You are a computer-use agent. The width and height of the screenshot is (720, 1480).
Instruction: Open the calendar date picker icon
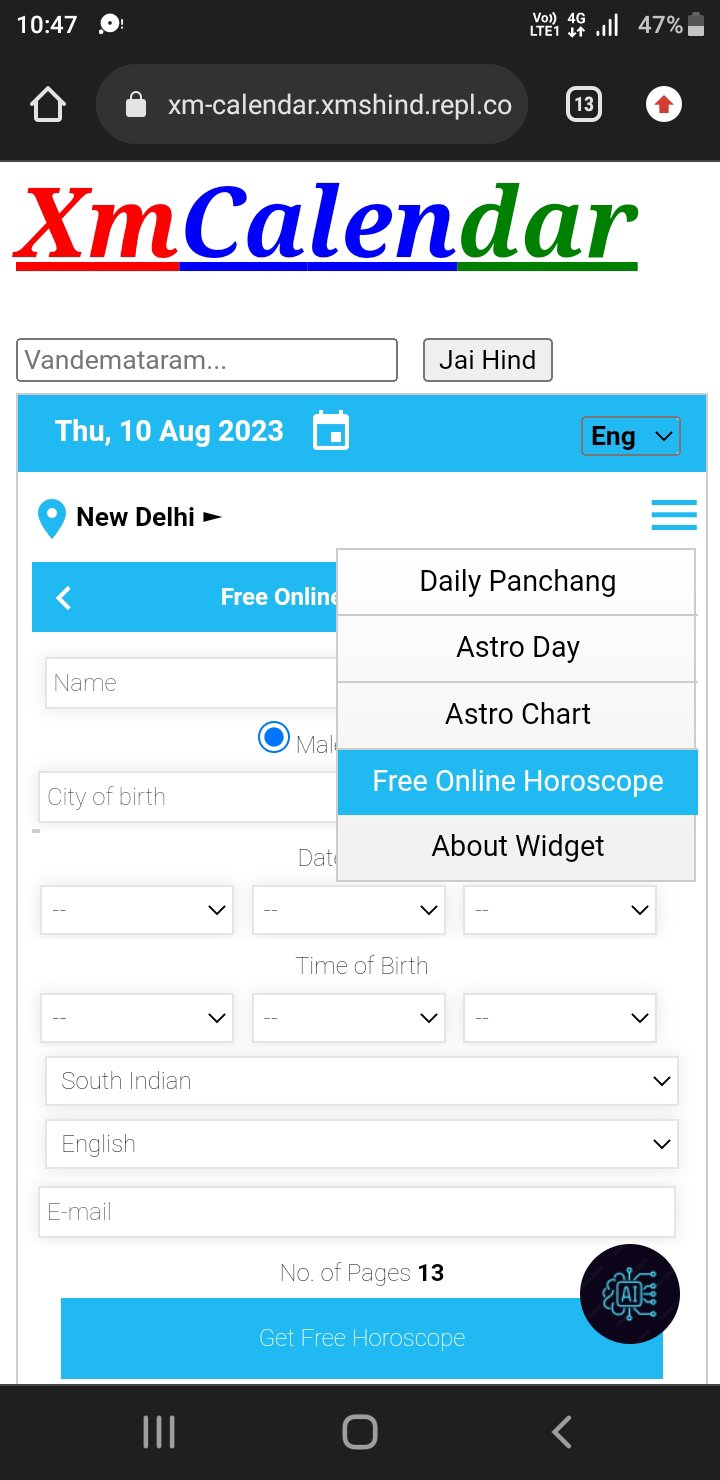point(331,431)
